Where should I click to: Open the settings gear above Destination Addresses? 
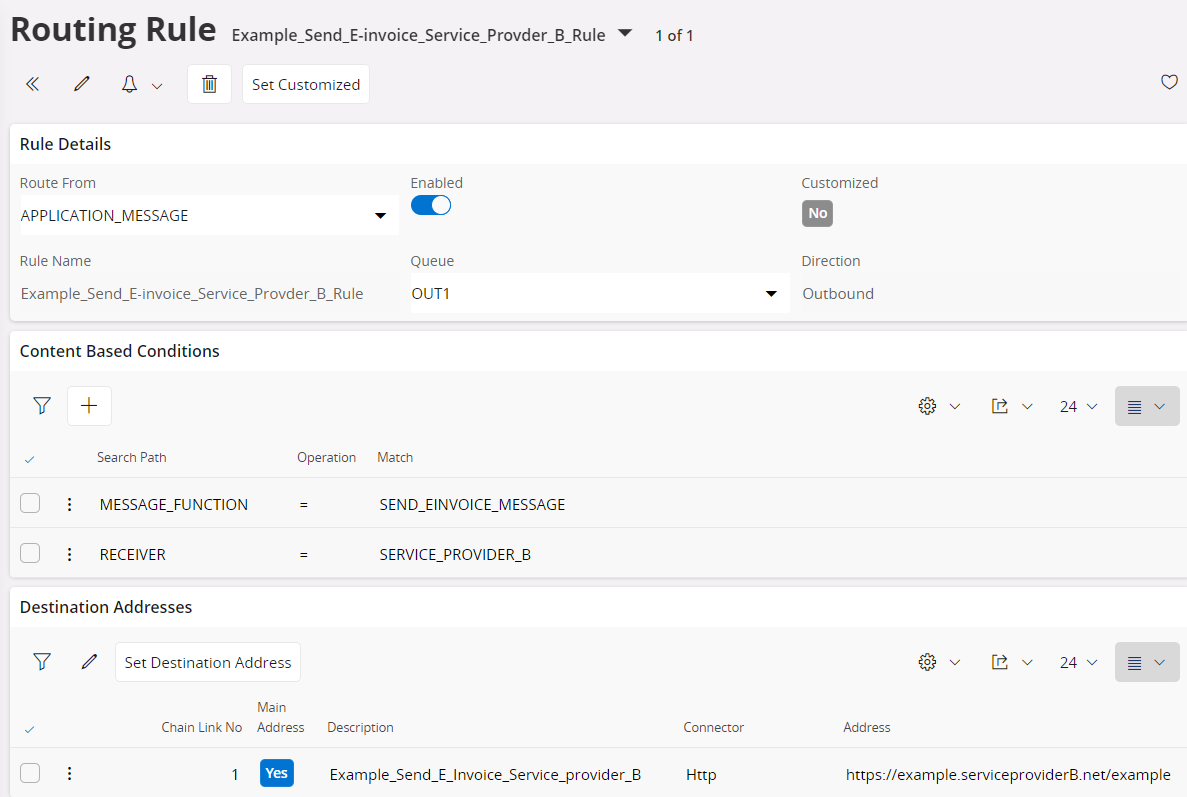coord(927,661)
